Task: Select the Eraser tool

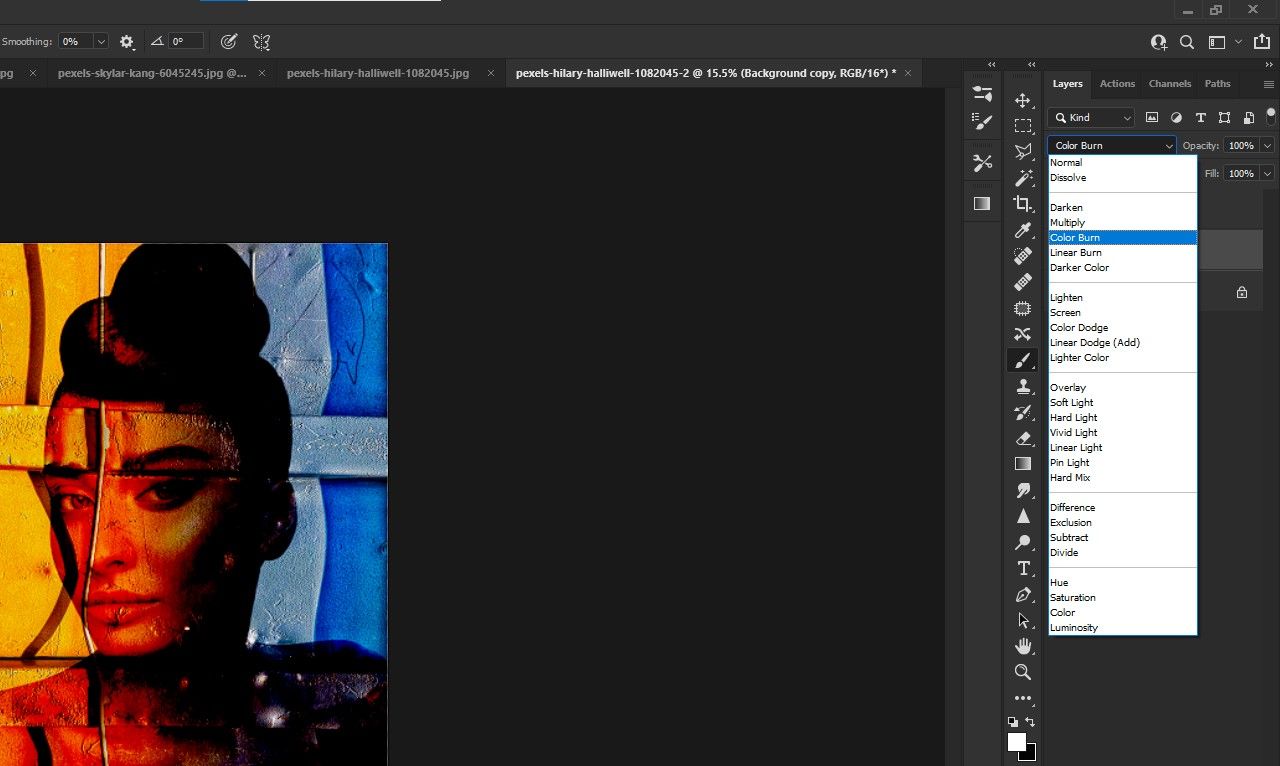Action: coord(1023,438)
